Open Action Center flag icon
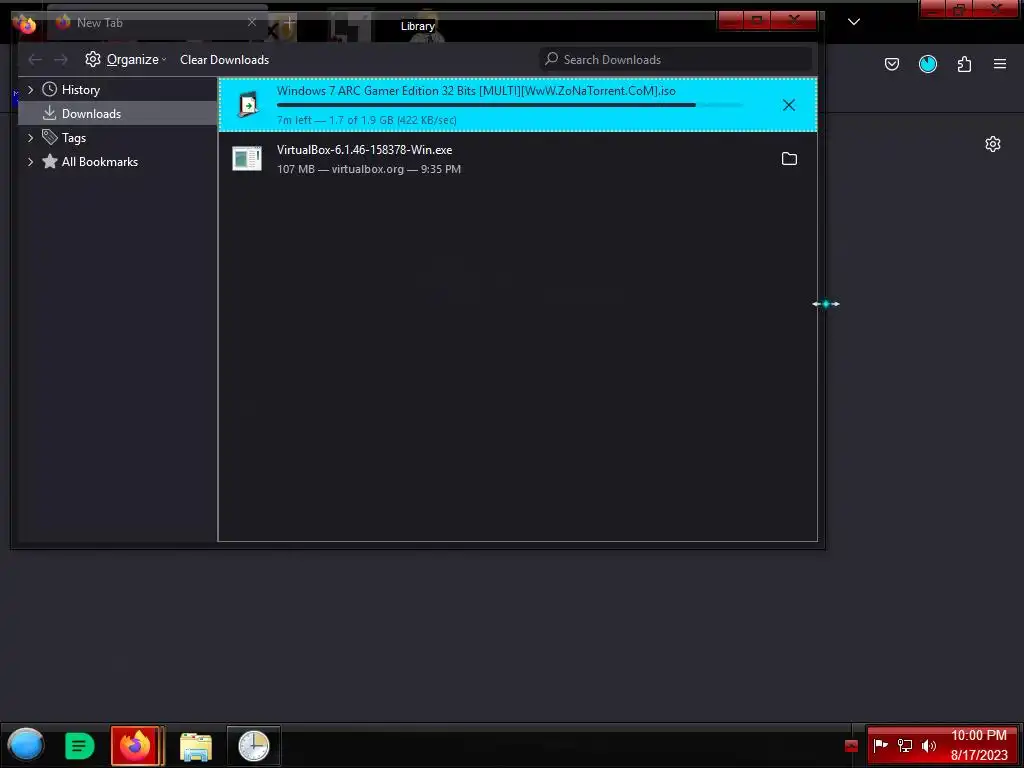 (880, 745)
